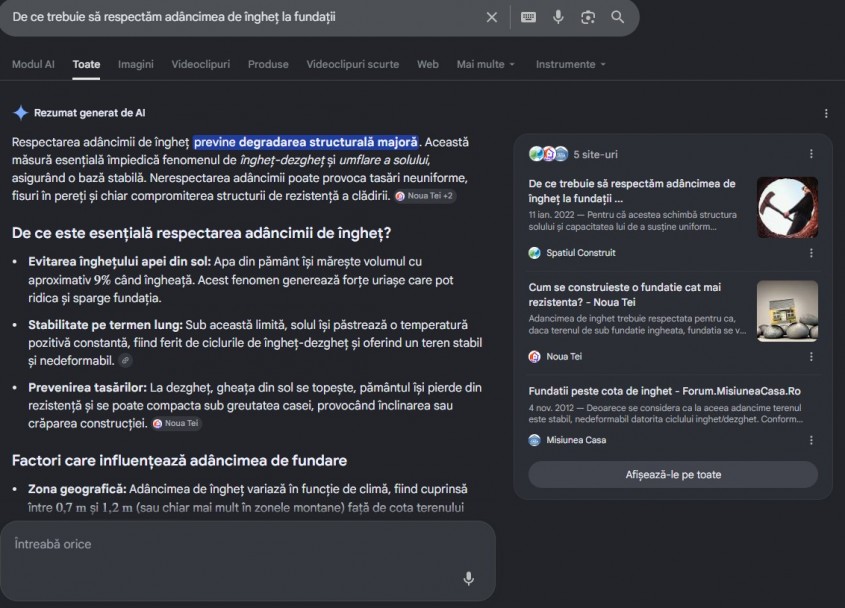
Task: Go to the Videoclipuri tab
Action: tap(200, 64)
